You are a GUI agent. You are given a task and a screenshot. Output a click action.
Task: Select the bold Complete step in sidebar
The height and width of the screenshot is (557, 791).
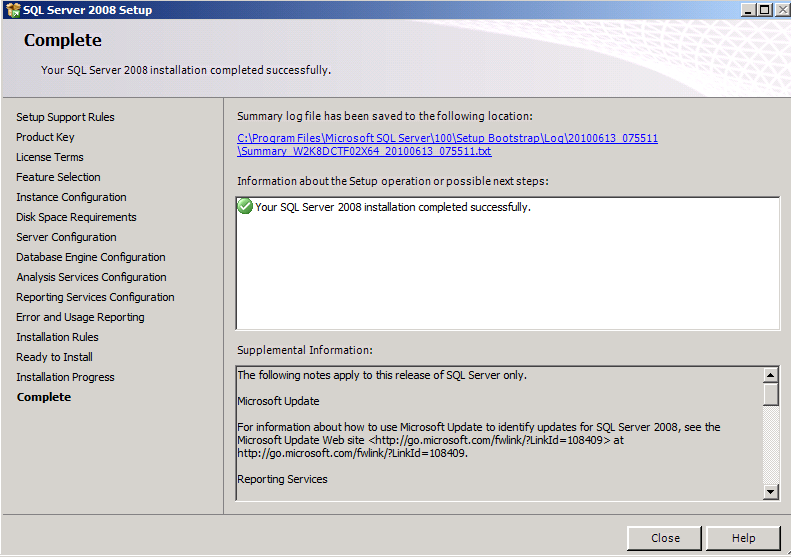click(x=44, y=397)
